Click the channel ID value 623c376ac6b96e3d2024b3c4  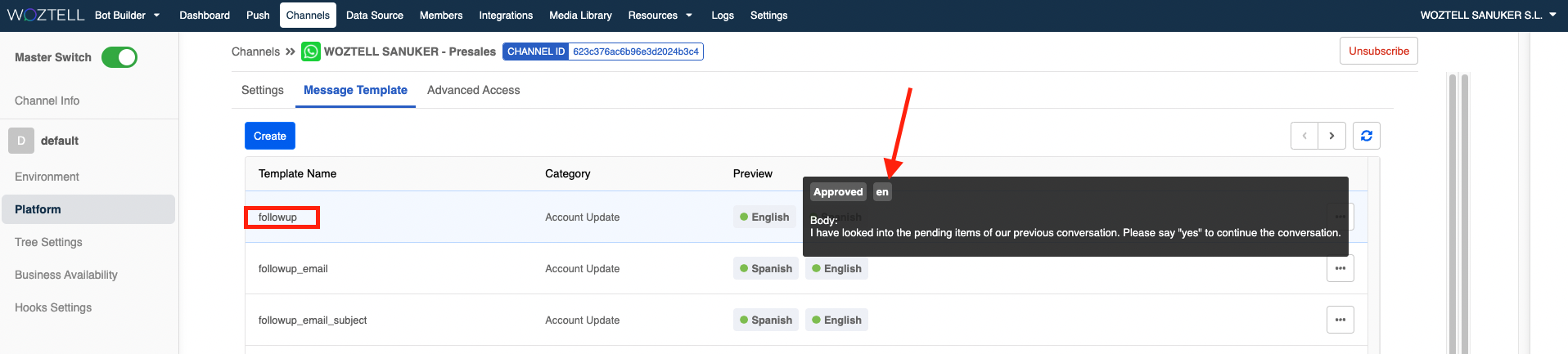(636, 52)
